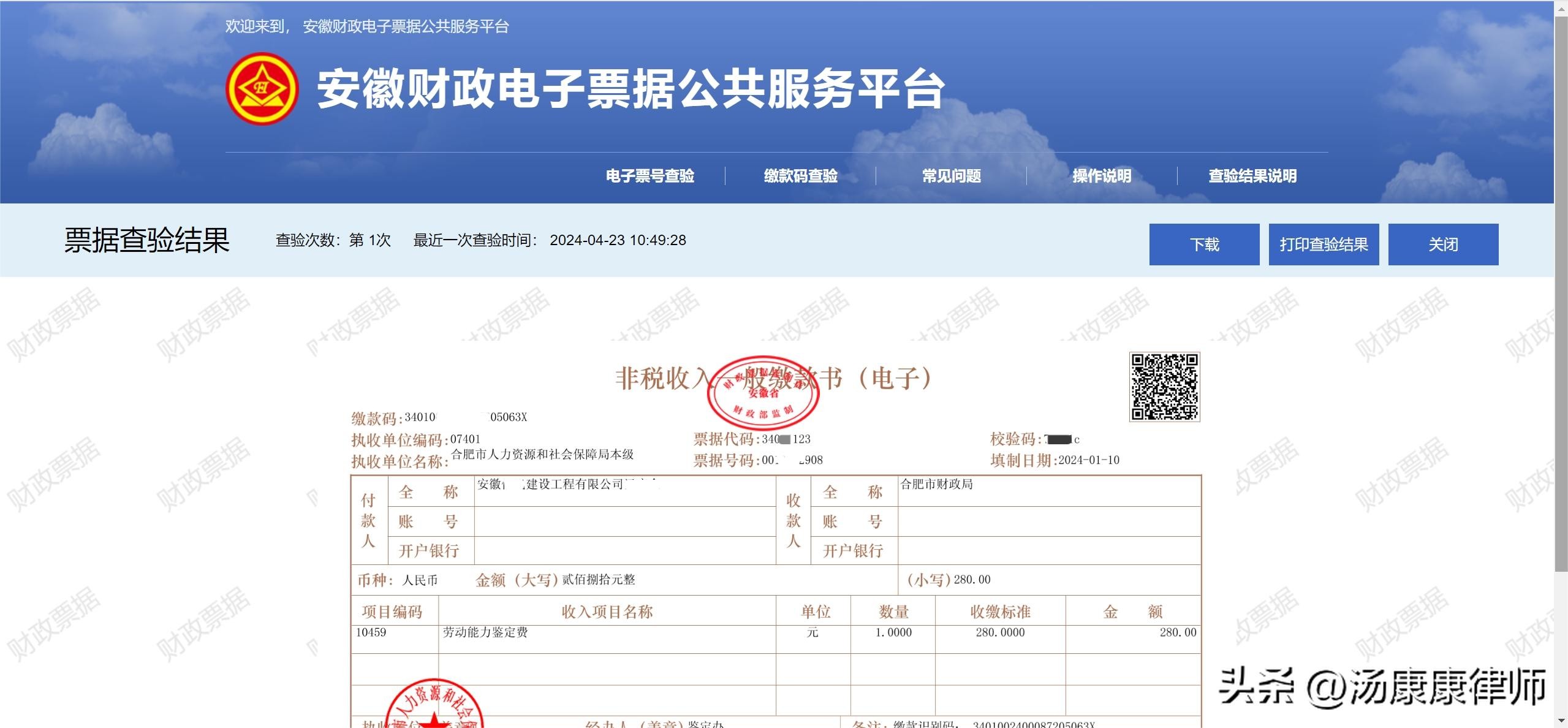This screenshot has width=1568, height=728.
Task: Click the red oval finance supervision seal
Action: click(763, 393)
